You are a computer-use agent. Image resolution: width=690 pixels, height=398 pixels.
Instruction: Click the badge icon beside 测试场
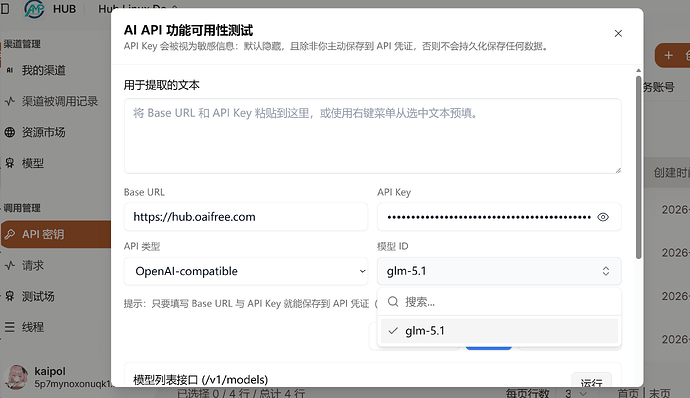(10, 296)
